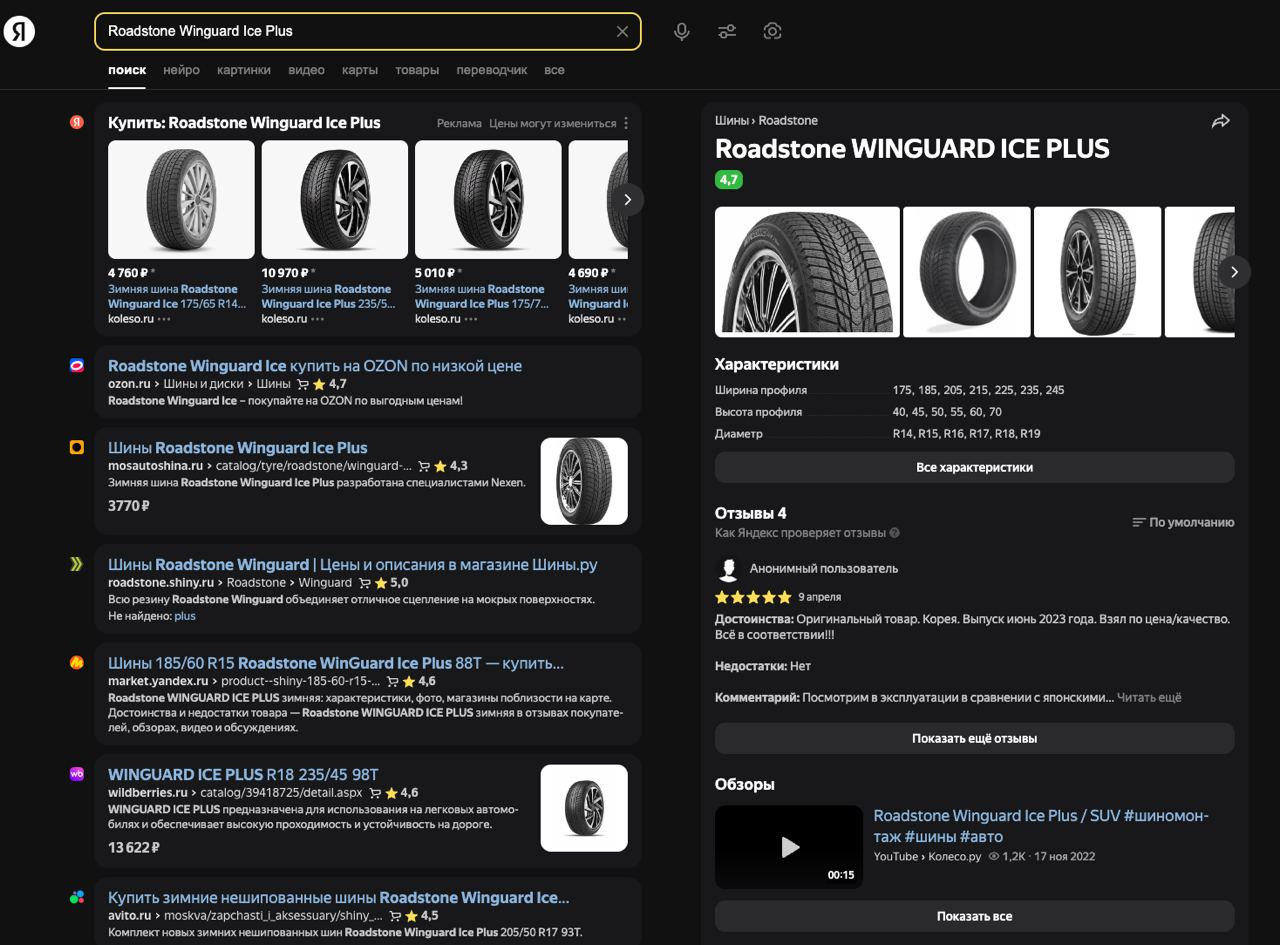1280x945 pixels.
Task: Open the Avito winter tires result
Action: [339, 897]
